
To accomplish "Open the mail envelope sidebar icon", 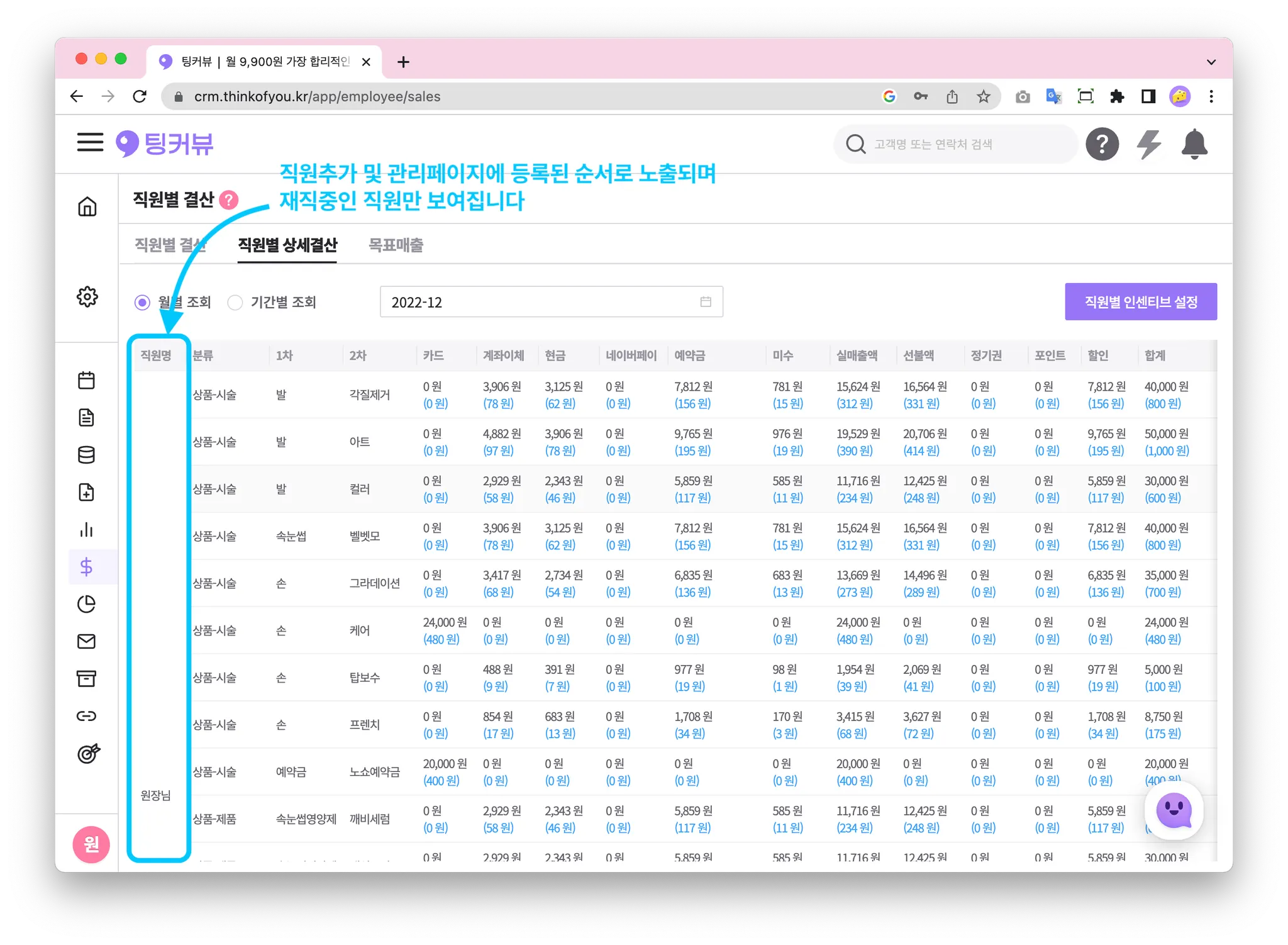I will pyautogui.click(x=86, y=641).
